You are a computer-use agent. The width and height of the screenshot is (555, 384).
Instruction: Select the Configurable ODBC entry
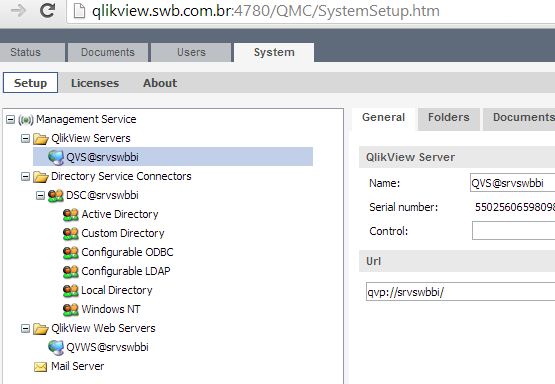127,252
